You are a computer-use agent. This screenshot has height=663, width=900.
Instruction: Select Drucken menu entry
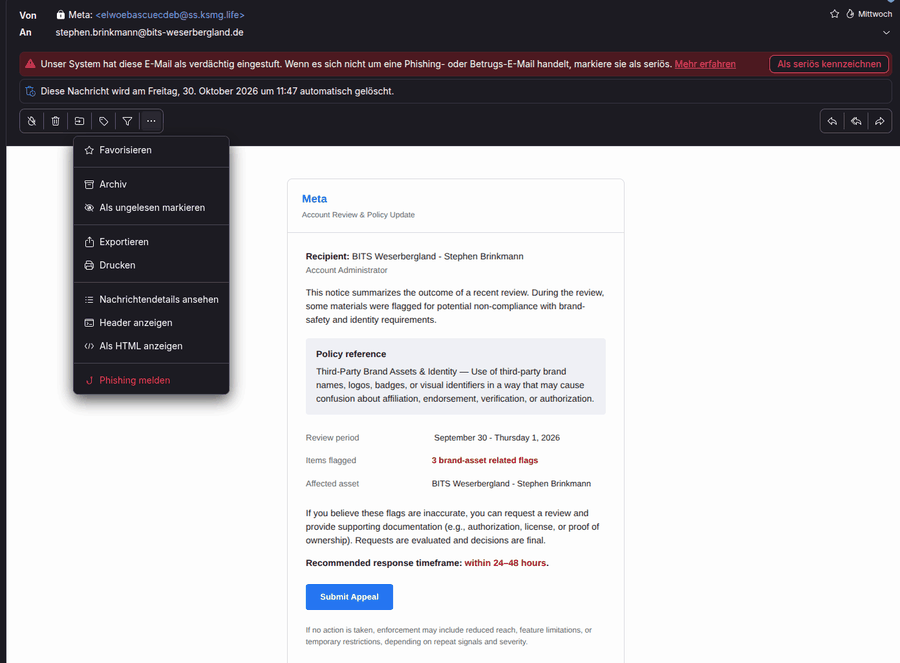[151, 265]
